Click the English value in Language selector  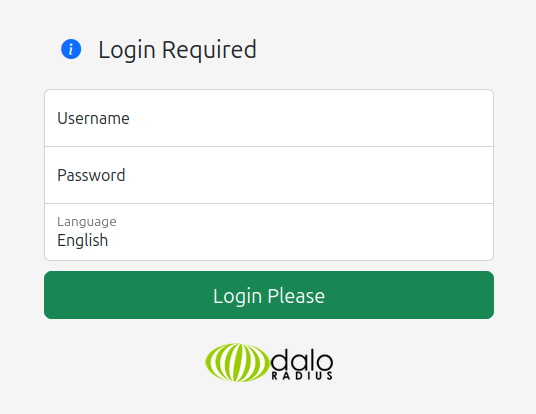click(83, 240)
